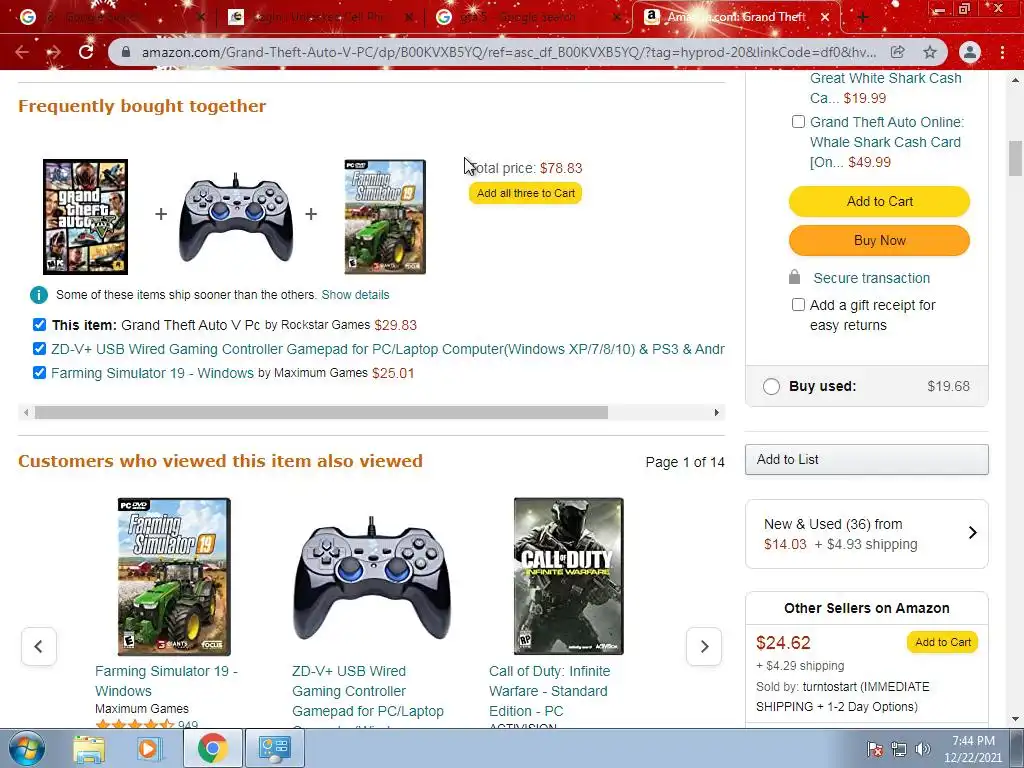Open gamepad image in frequently bought together
This screenshot has width=1024, height=768.
[x=236, y=217]
